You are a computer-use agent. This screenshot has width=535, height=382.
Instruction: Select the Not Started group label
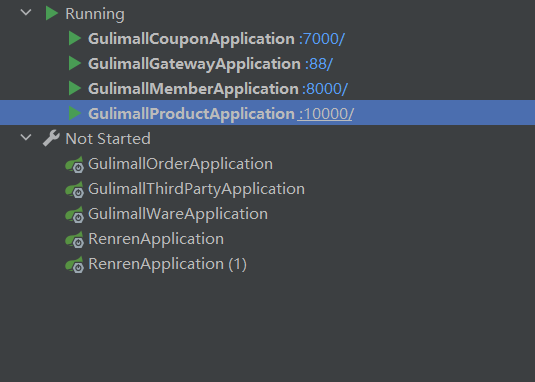coord(108,138)
